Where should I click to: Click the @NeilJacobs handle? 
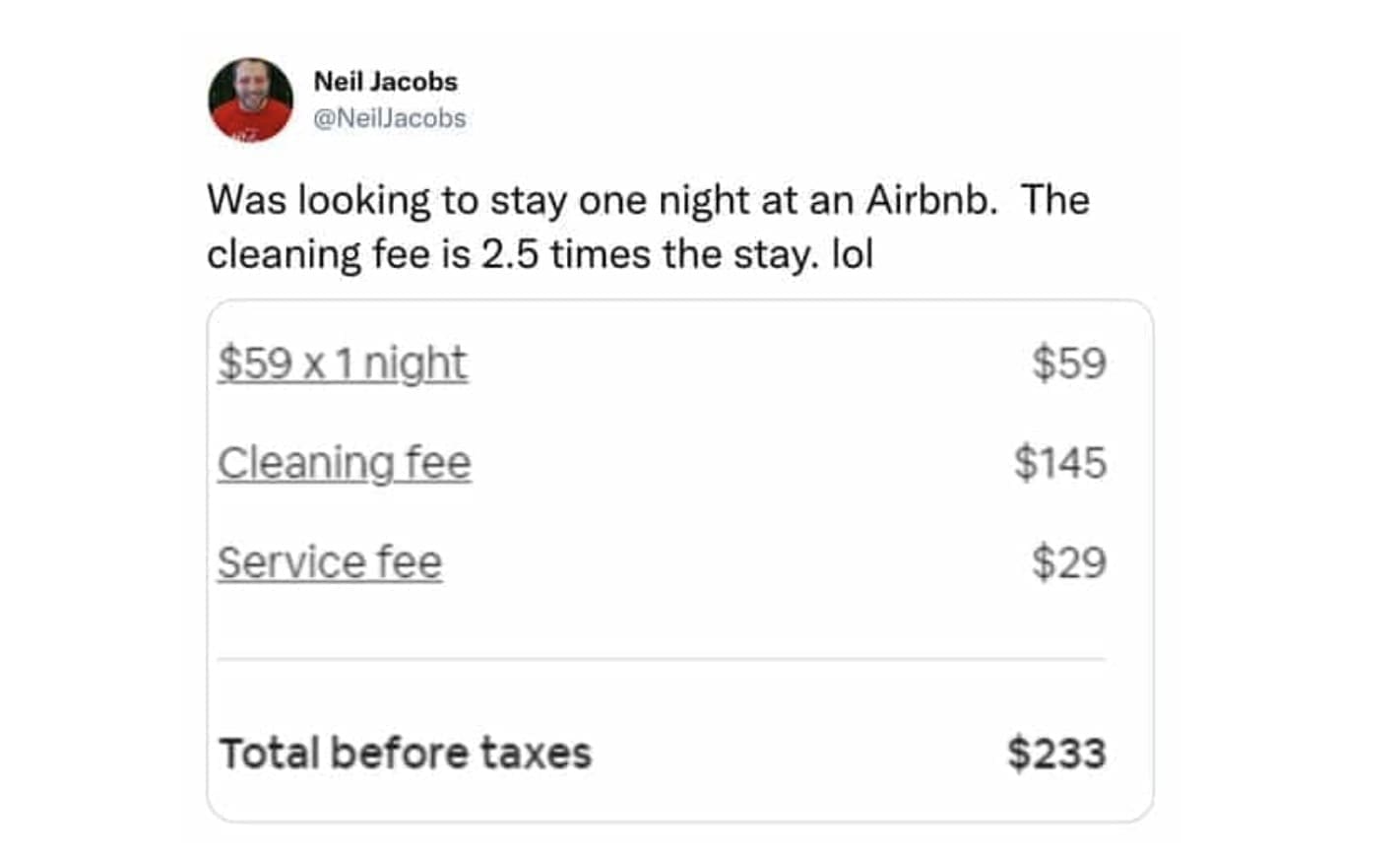coord(389,118)
